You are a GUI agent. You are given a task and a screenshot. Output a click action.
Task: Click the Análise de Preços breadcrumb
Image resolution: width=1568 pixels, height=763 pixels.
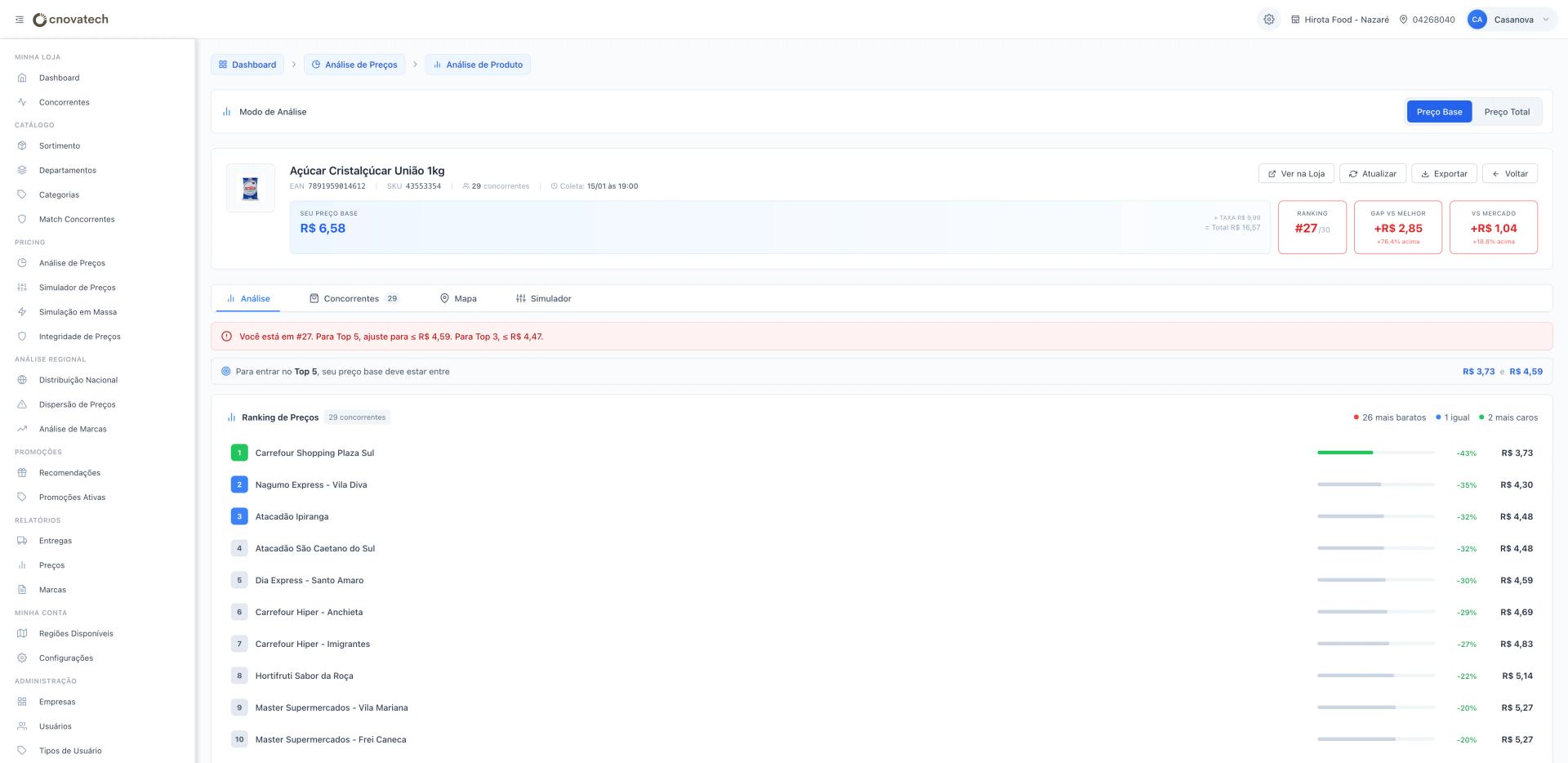(354, 65)
